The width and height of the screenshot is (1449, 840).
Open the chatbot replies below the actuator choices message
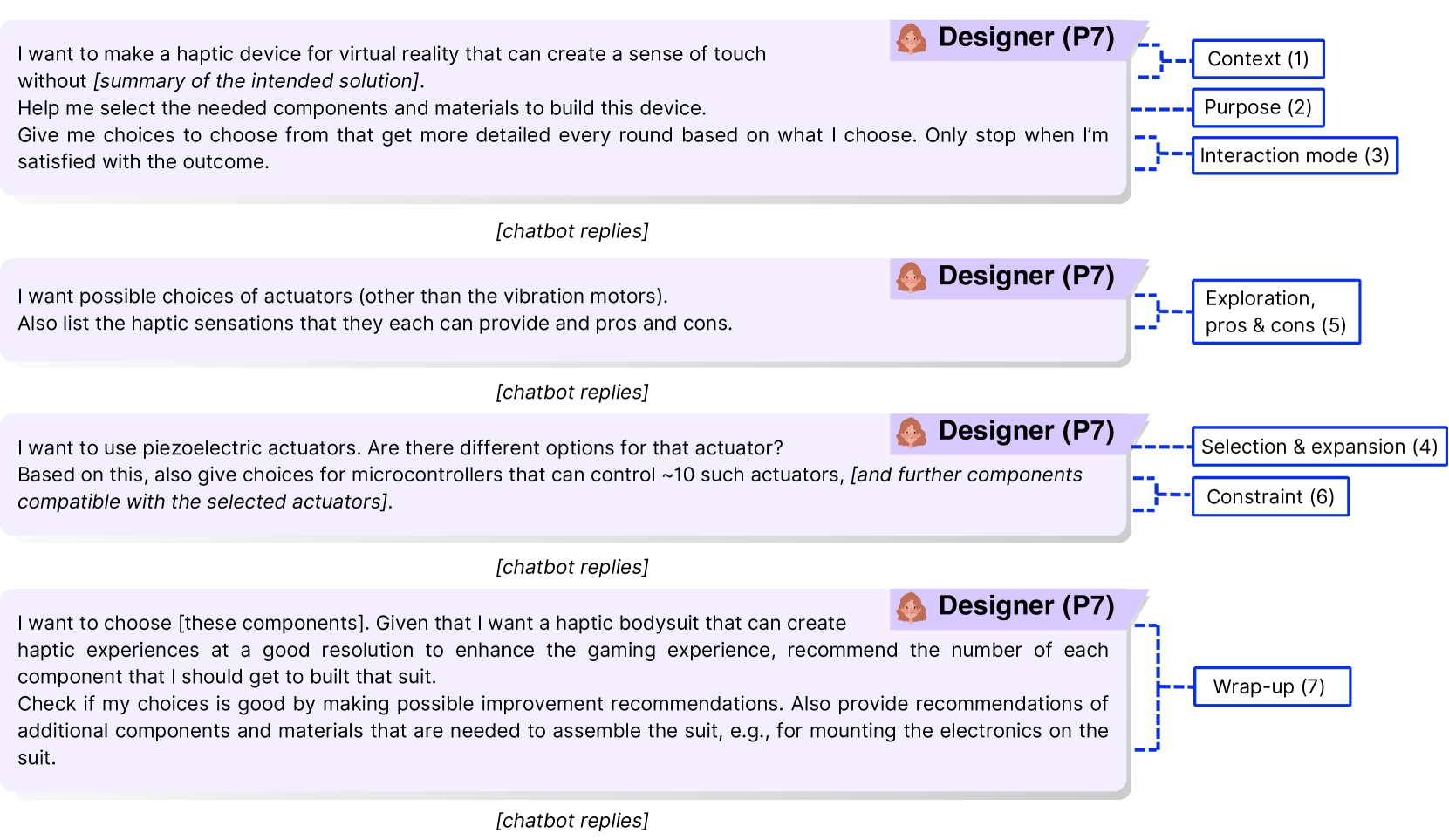(572, 393)
